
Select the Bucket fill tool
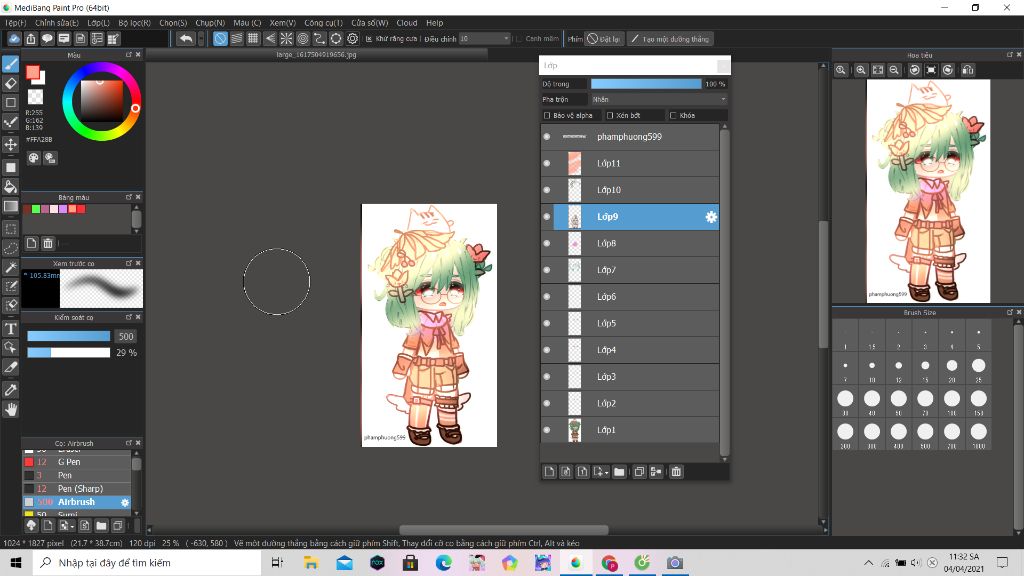(x=10, y=187)
